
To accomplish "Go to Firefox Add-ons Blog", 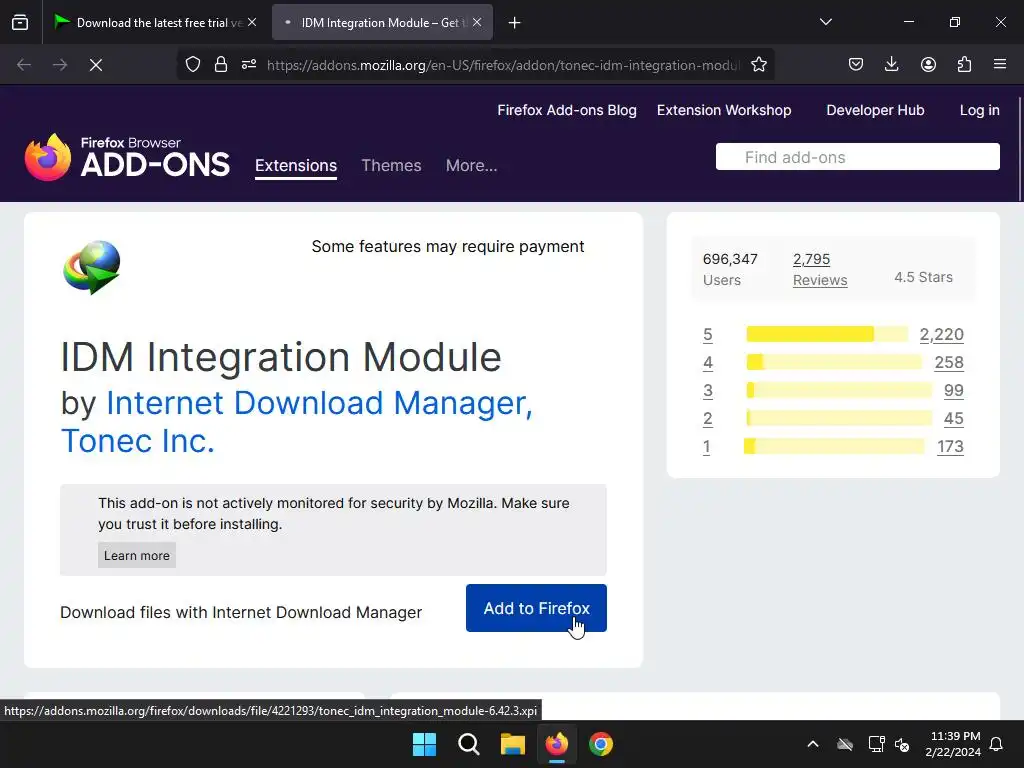I will point(567,110).
